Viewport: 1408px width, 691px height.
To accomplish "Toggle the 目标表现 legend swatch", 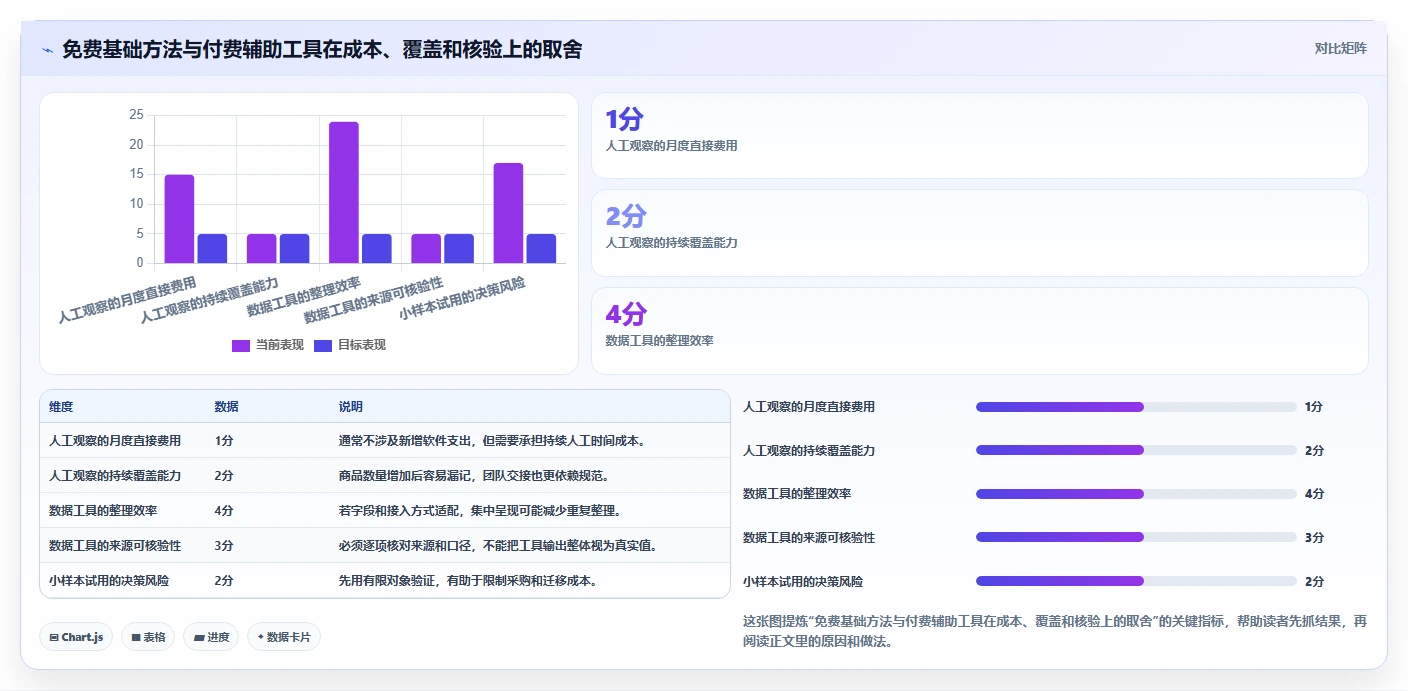I will pyautogui.click(x=323, y=345).
